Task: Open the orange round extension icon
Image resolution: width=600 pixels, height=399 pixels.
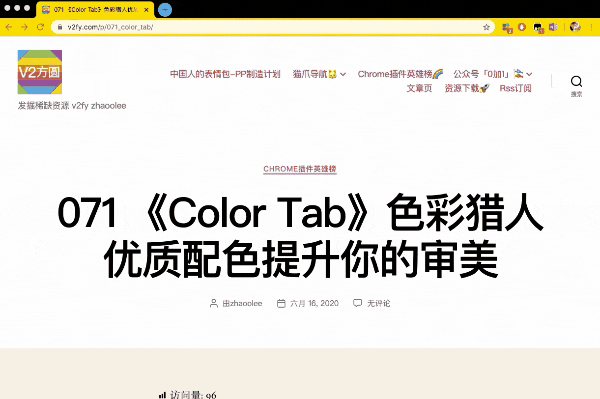Action: [x=522, y=27]
